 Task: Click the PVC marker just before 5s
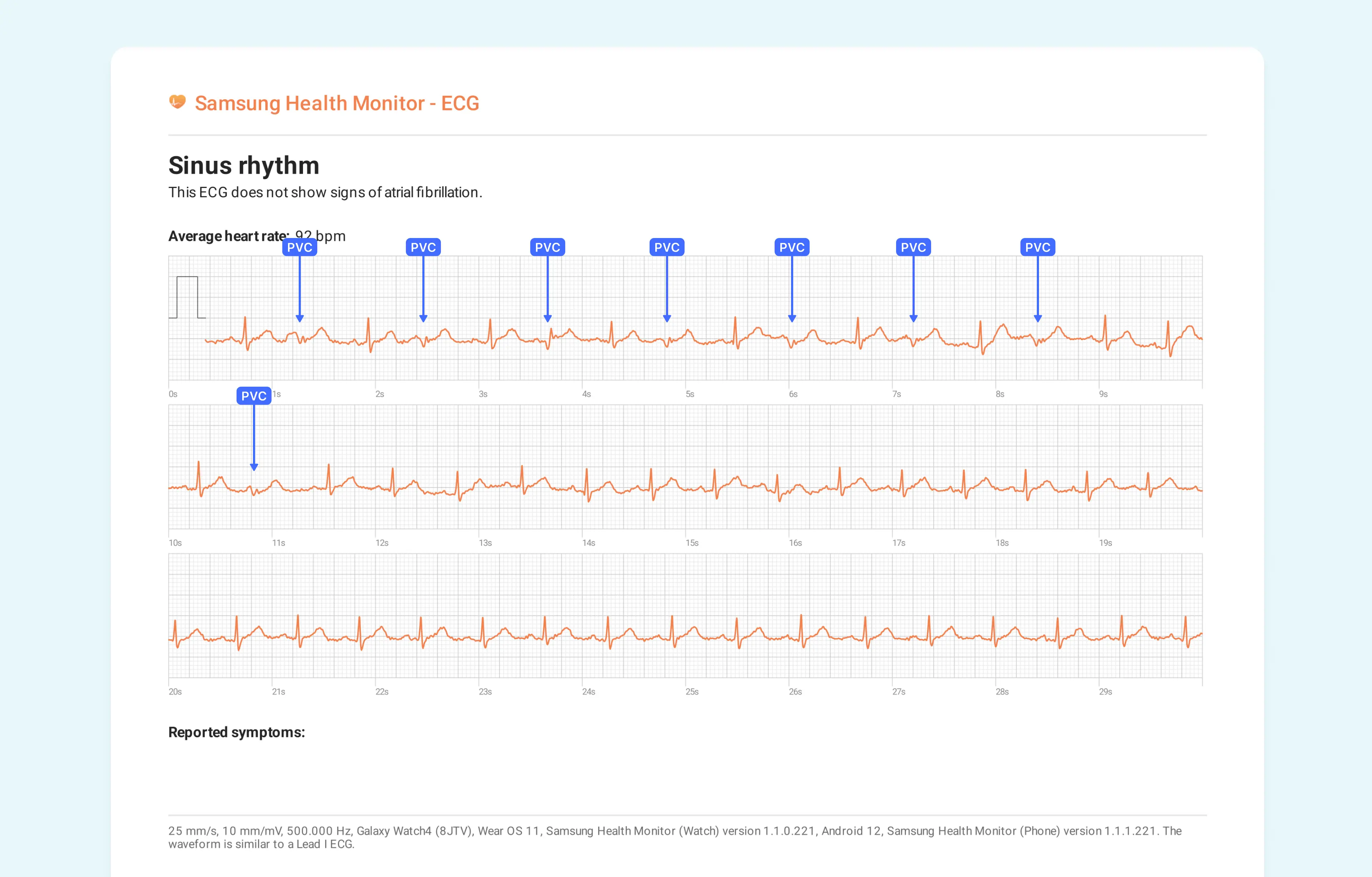point(667,247)
